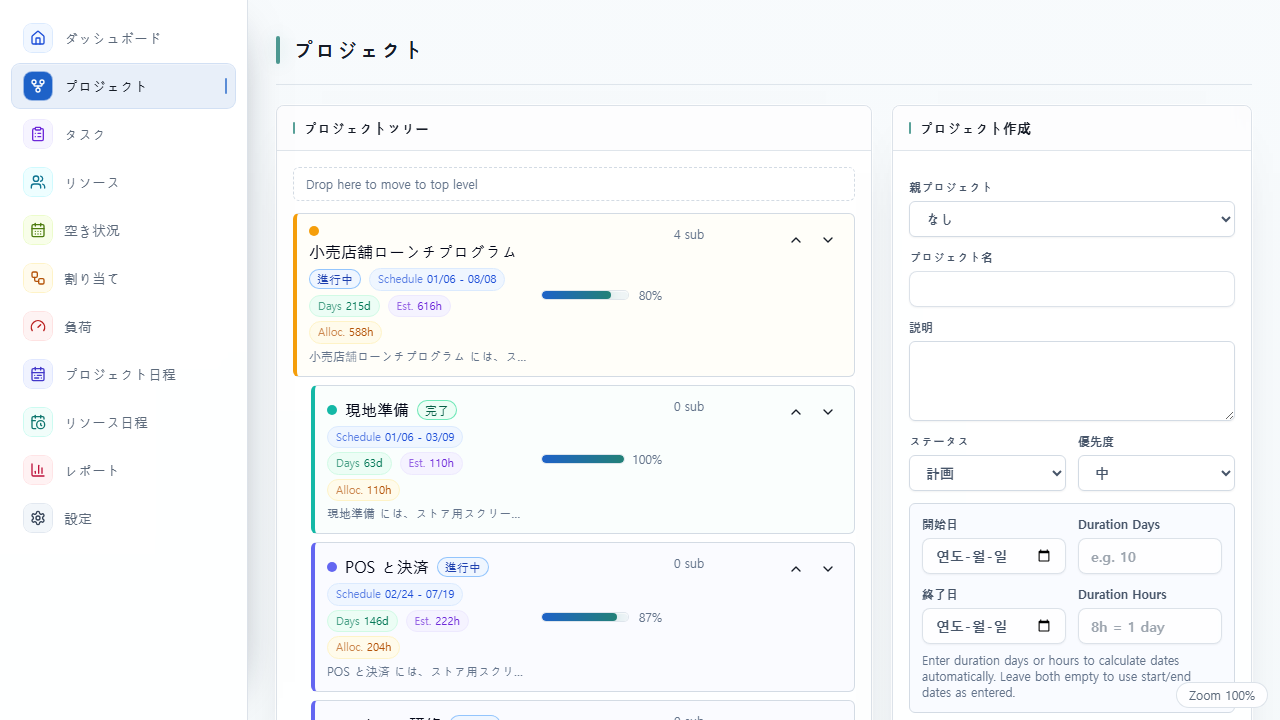The image size is (1280, 720).
Task: Click the Alloc. 204h tag
Action: (363, 647)
